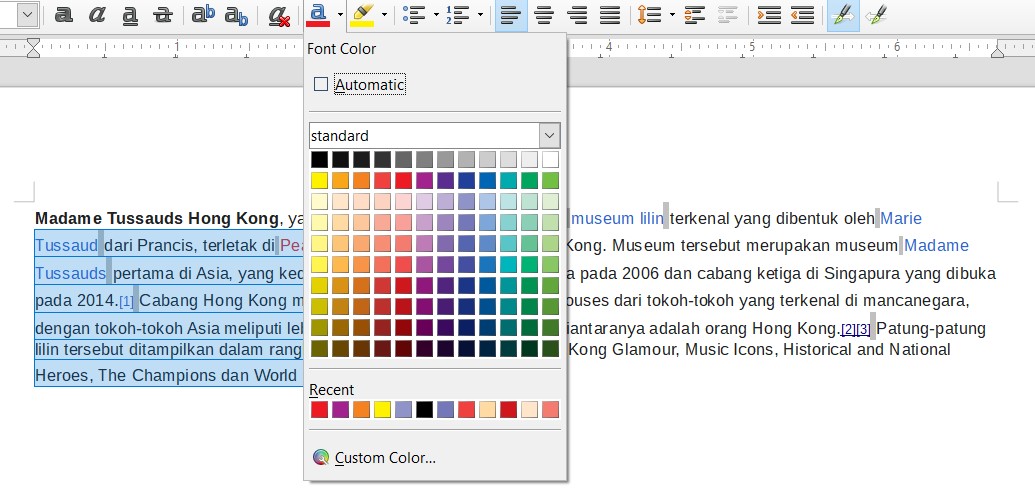Click the horizontal ruler at the 4 mark
This screenshot has width=1035, height=492.
point(609,47)
